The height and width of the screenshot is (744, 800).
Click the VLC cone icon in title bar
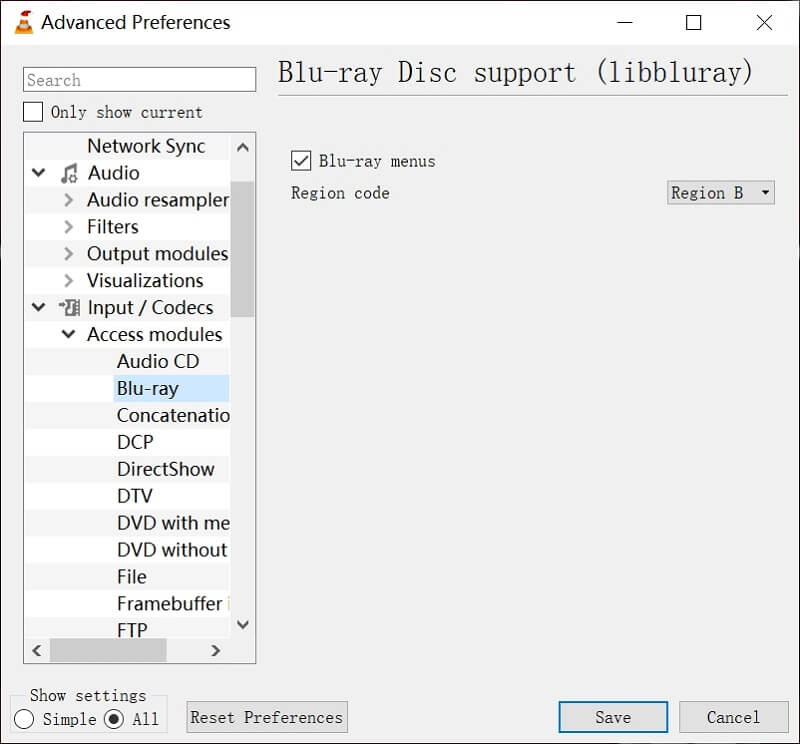coord(24,22)
